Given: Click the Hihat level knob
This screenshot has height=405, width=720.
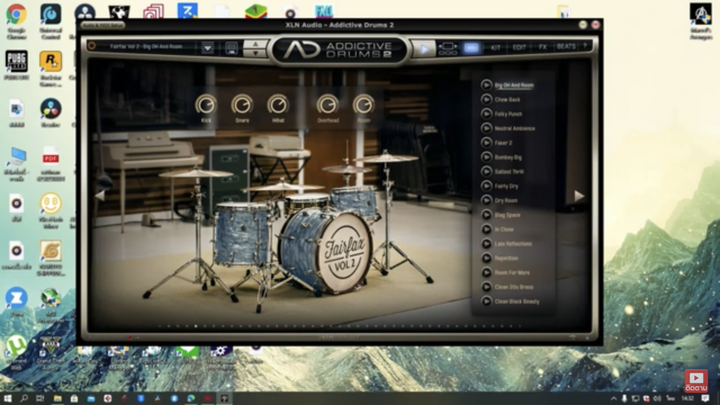Looking at the screenshot, I should coord(278,105).
